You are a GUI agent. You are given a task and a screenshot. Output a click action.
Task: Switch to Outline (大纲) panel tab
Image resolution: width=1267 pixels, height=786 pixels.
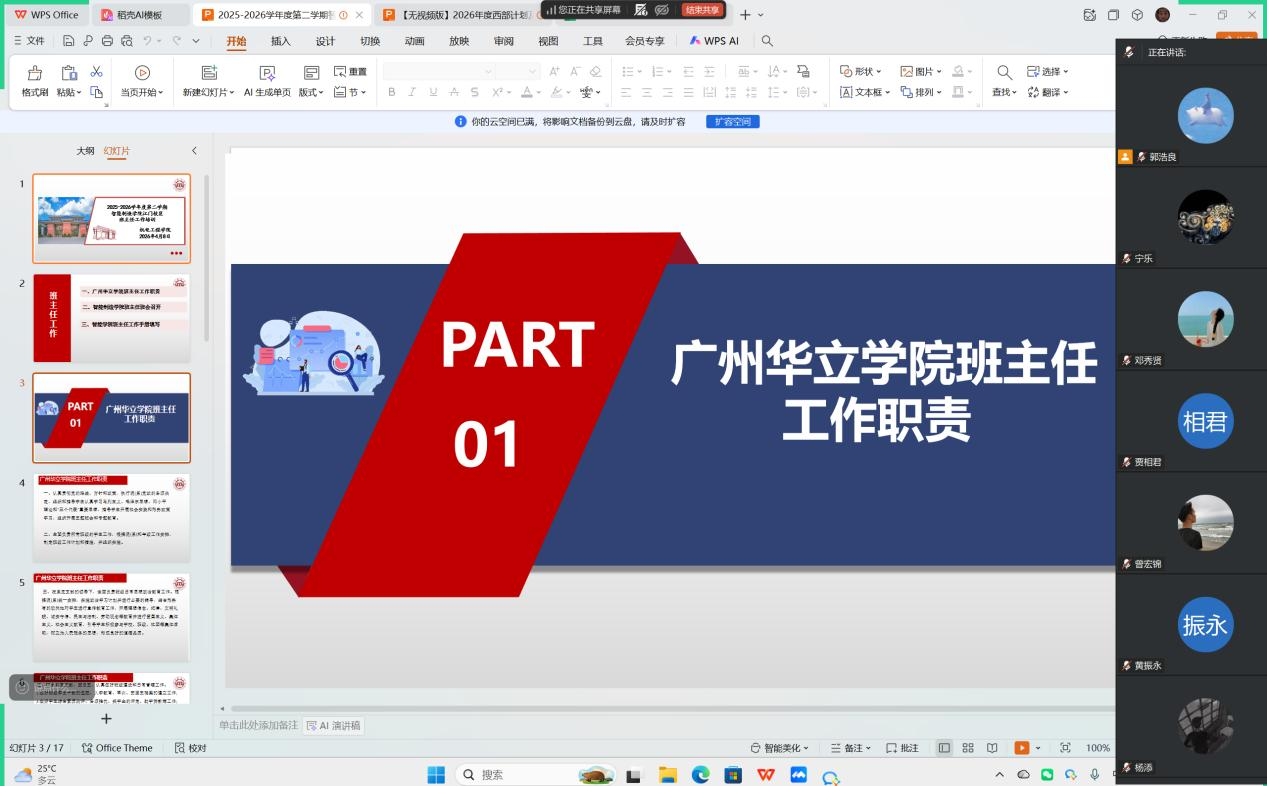click(86, 151)
